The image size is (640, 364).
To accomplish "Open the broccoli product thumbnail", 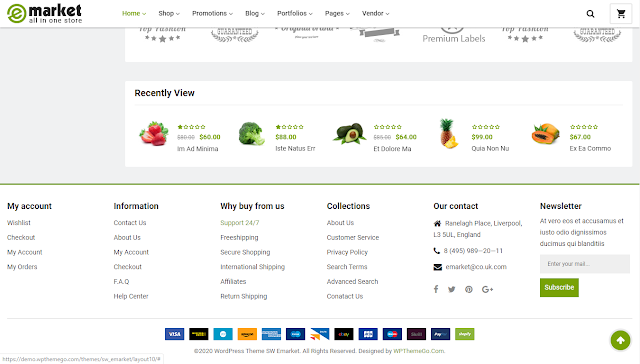I will pos(251,133).
